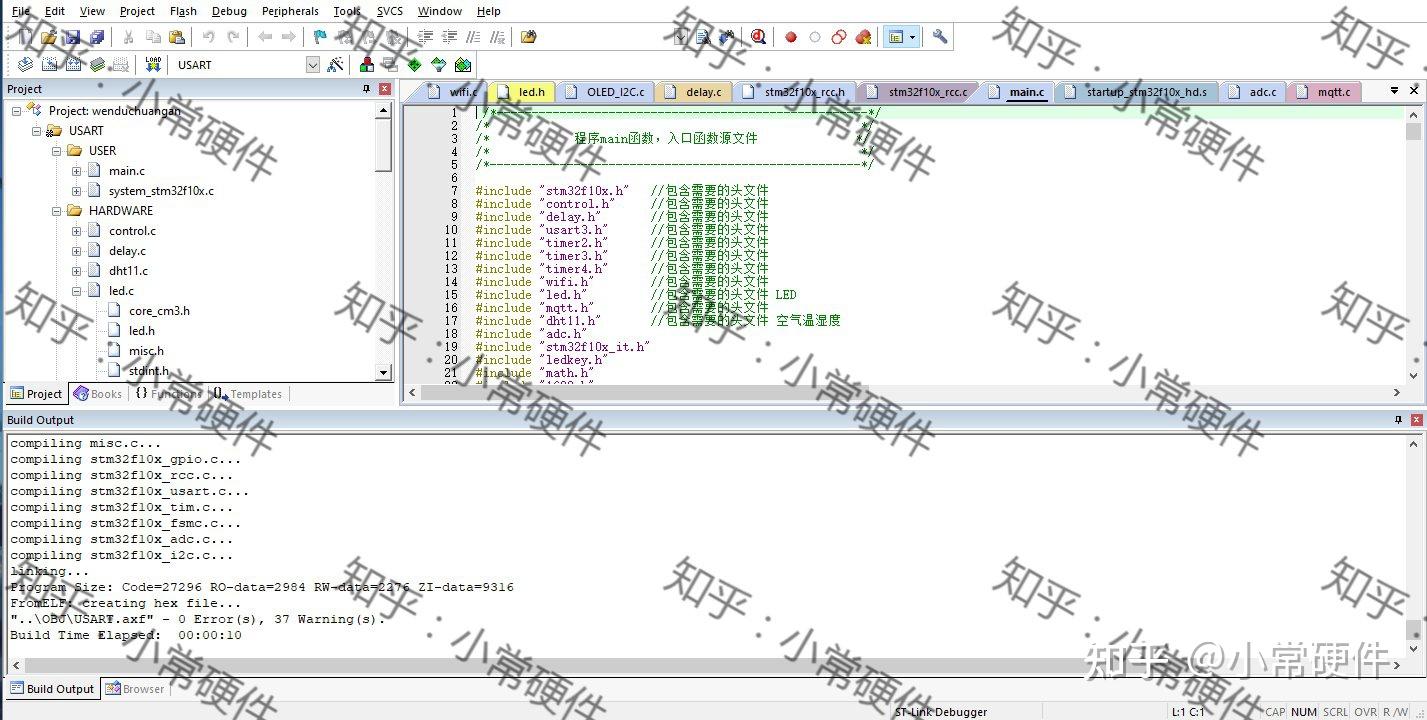1427x720 pixels.
Task: Save the current file with the floppy icon
Action: coord(73,37)
